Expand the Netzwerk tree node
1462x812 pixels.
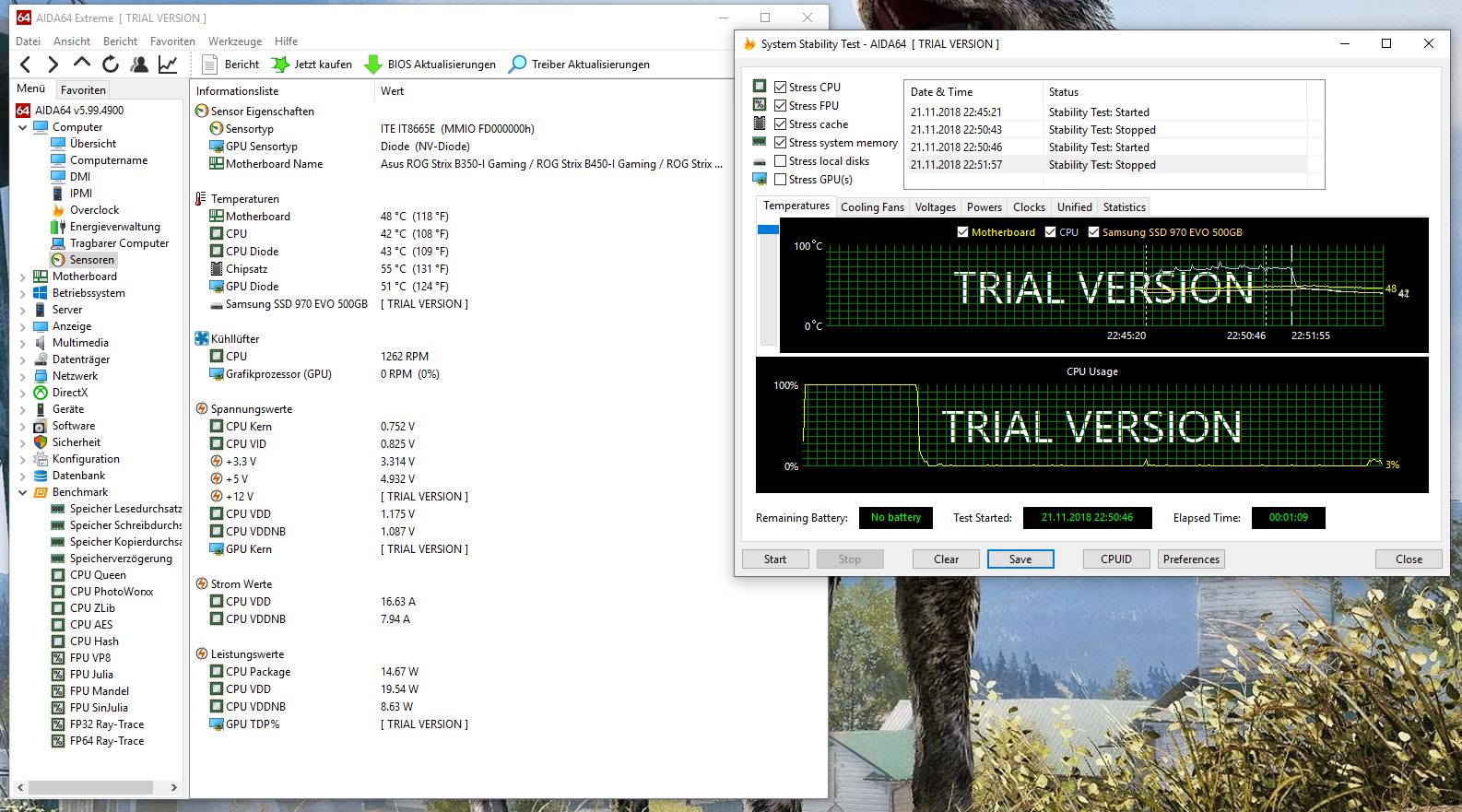click(x=23, y=376)
